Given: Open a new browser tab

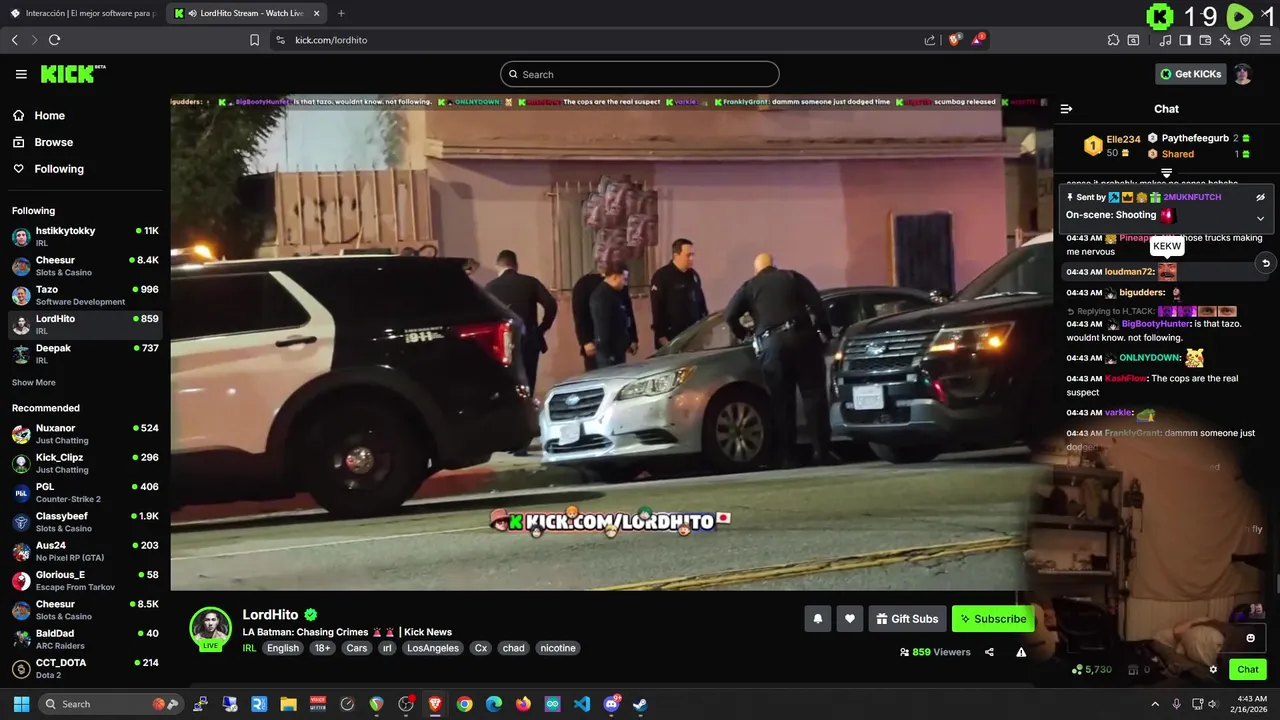Looking at the screenshot, I should point(341,13).
